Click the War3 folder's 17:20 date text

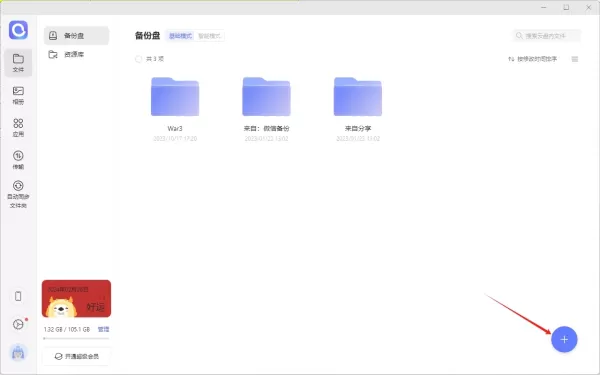pos(175,139)
